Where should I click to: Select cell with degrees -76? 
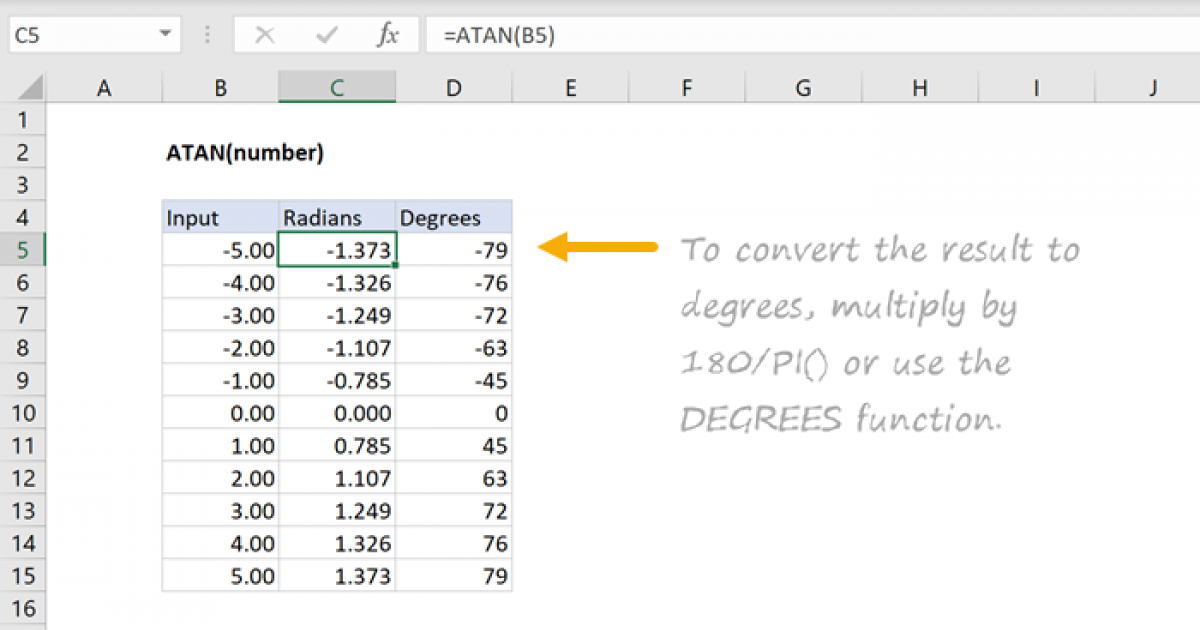point(454,283)
